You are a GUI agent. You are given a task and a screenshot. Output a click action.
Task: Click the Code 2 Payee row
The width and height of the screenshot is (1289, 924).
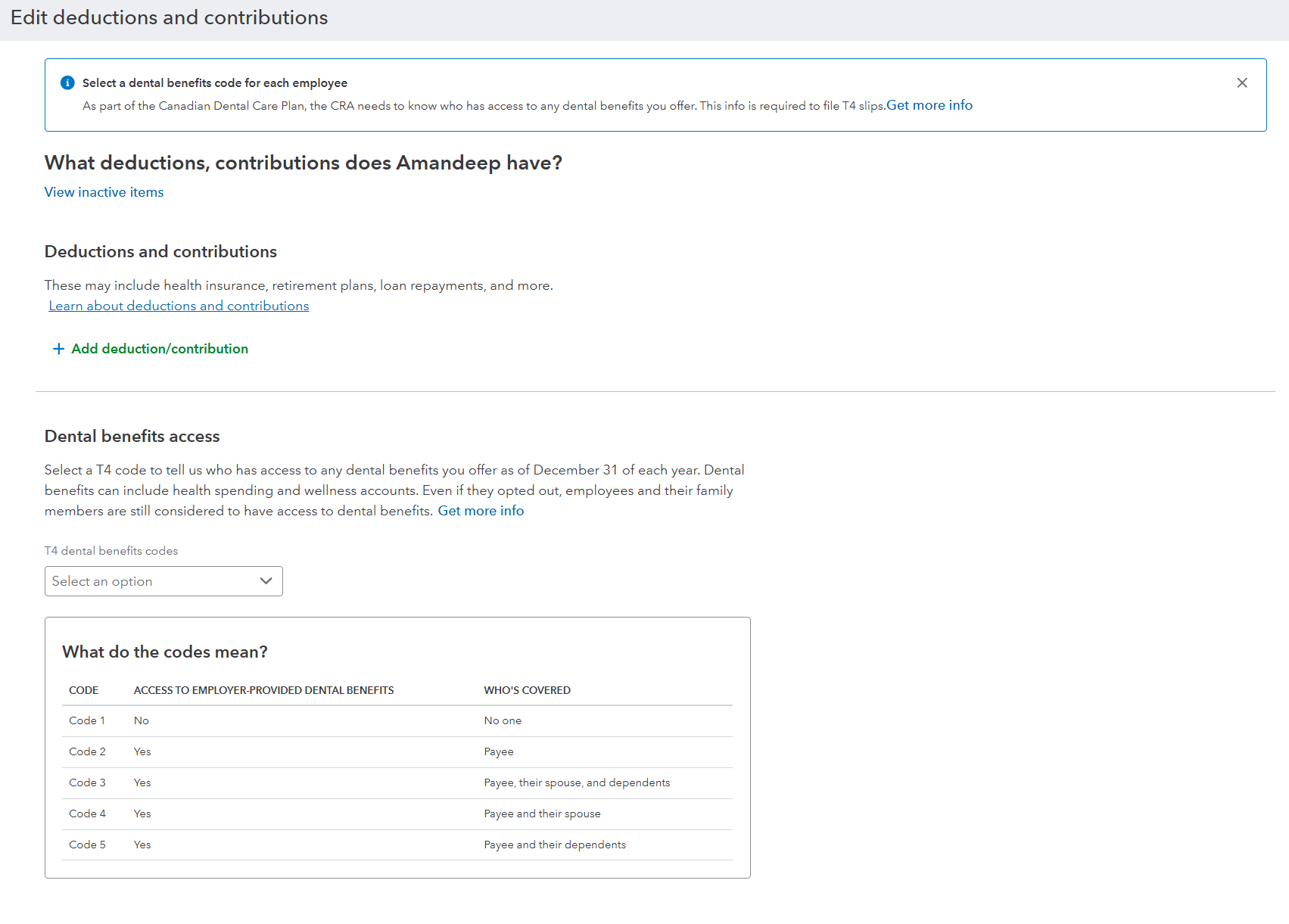click(397, 751)
